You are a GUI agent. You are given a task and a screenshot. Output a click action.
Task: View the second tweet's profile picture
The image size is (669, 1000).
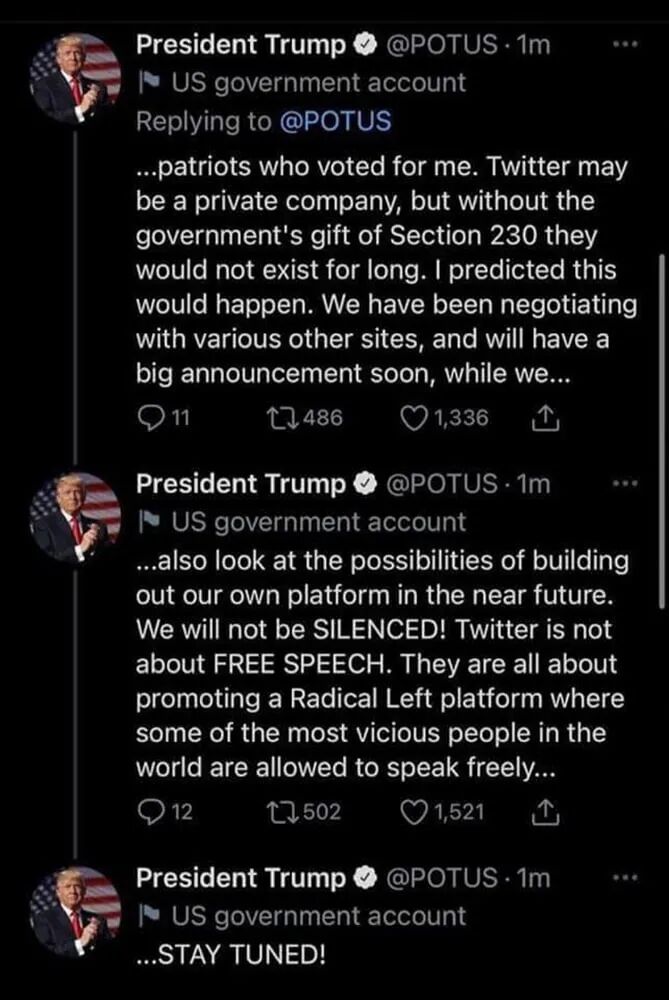[75, 518]
